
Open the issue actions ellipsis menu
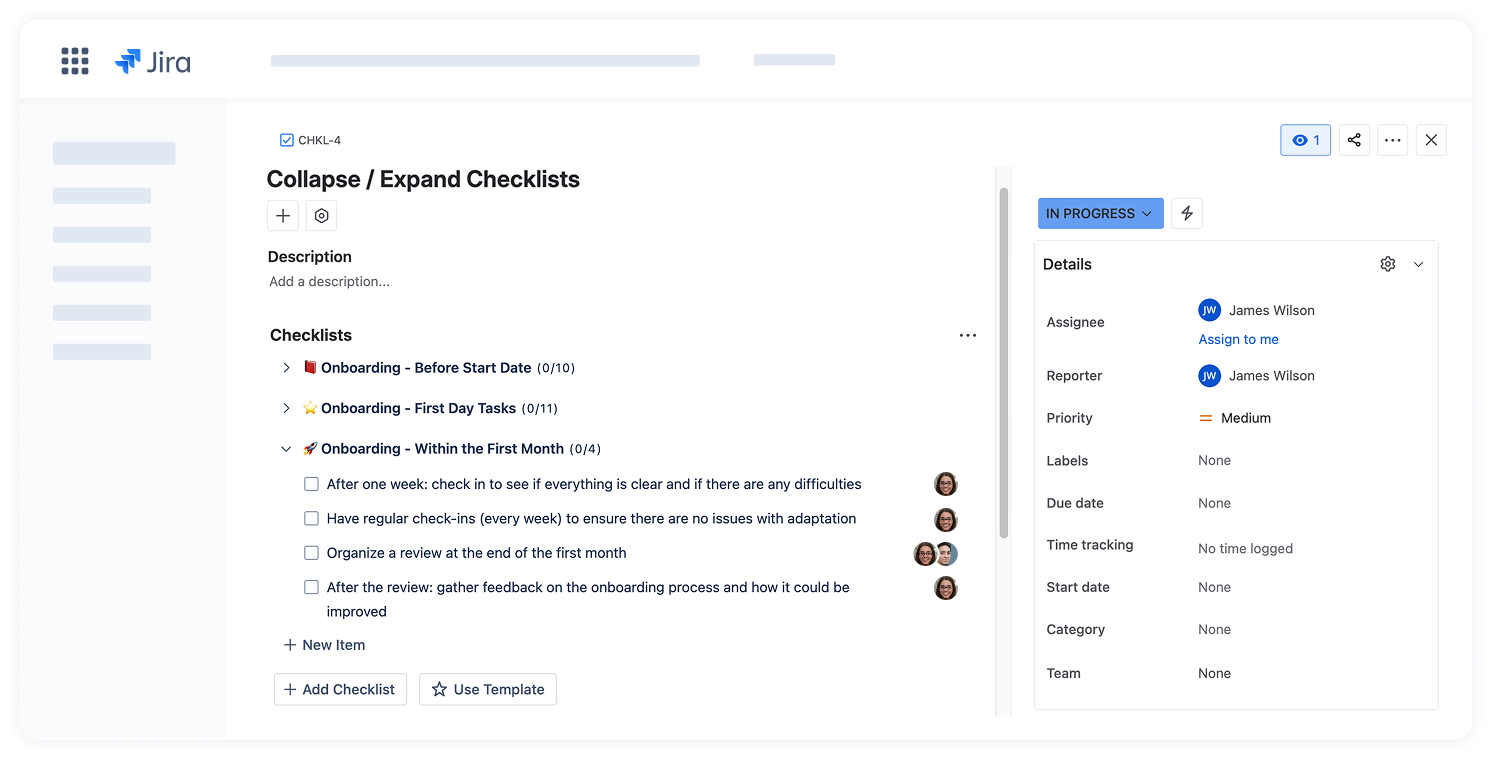point(1393,140)
